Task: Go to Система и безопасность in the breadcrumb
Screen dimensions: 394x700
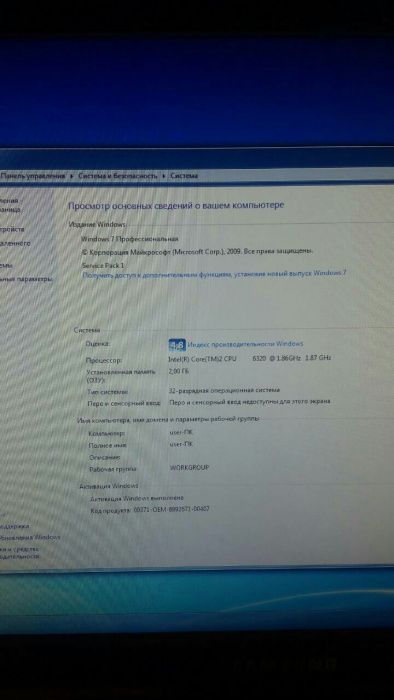Action: tap(118, 176)
